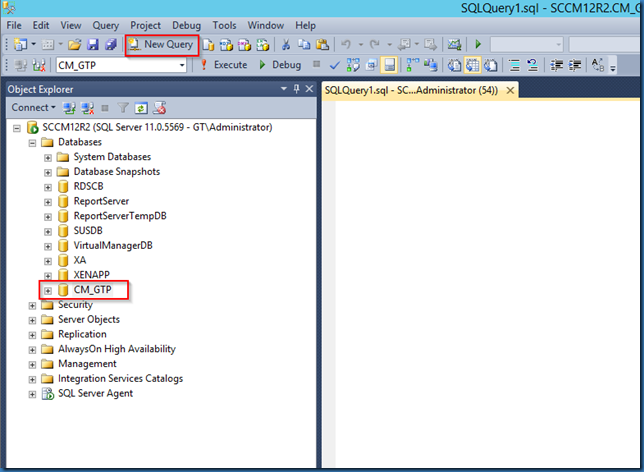The image size is (644, 472).
Task: Click inside the query editor area
Action: coord(489,283)
